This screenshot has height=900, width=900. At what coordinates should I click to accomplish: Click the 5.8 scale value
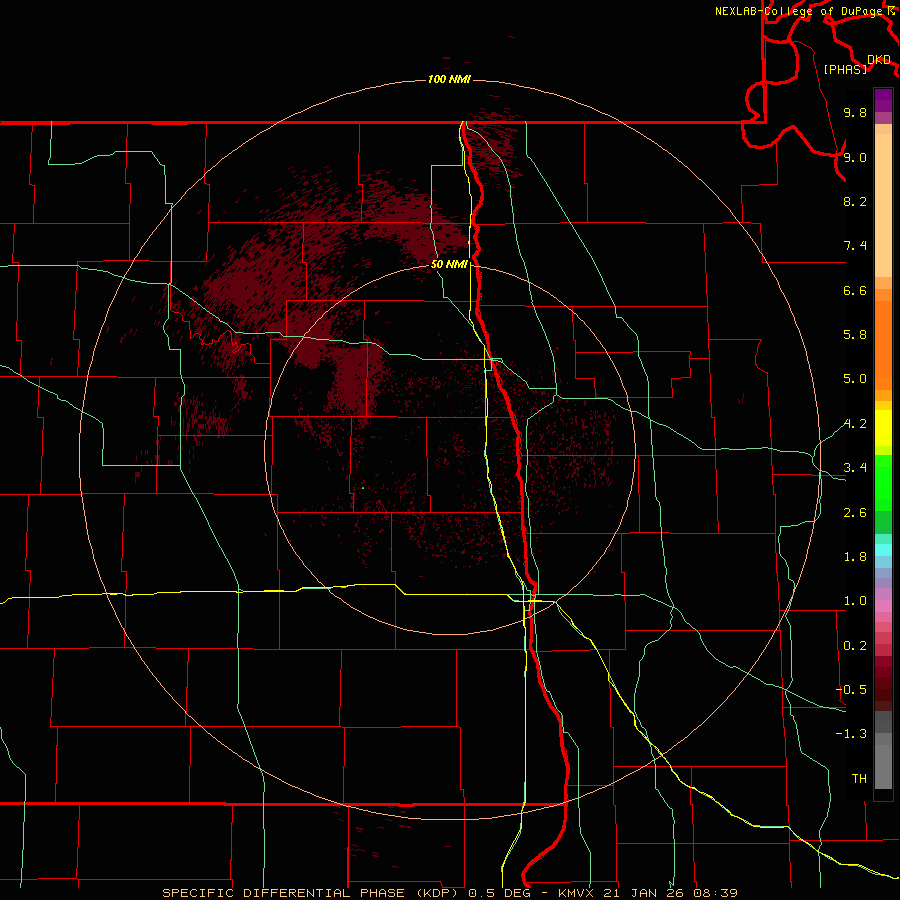coord(855,335)
